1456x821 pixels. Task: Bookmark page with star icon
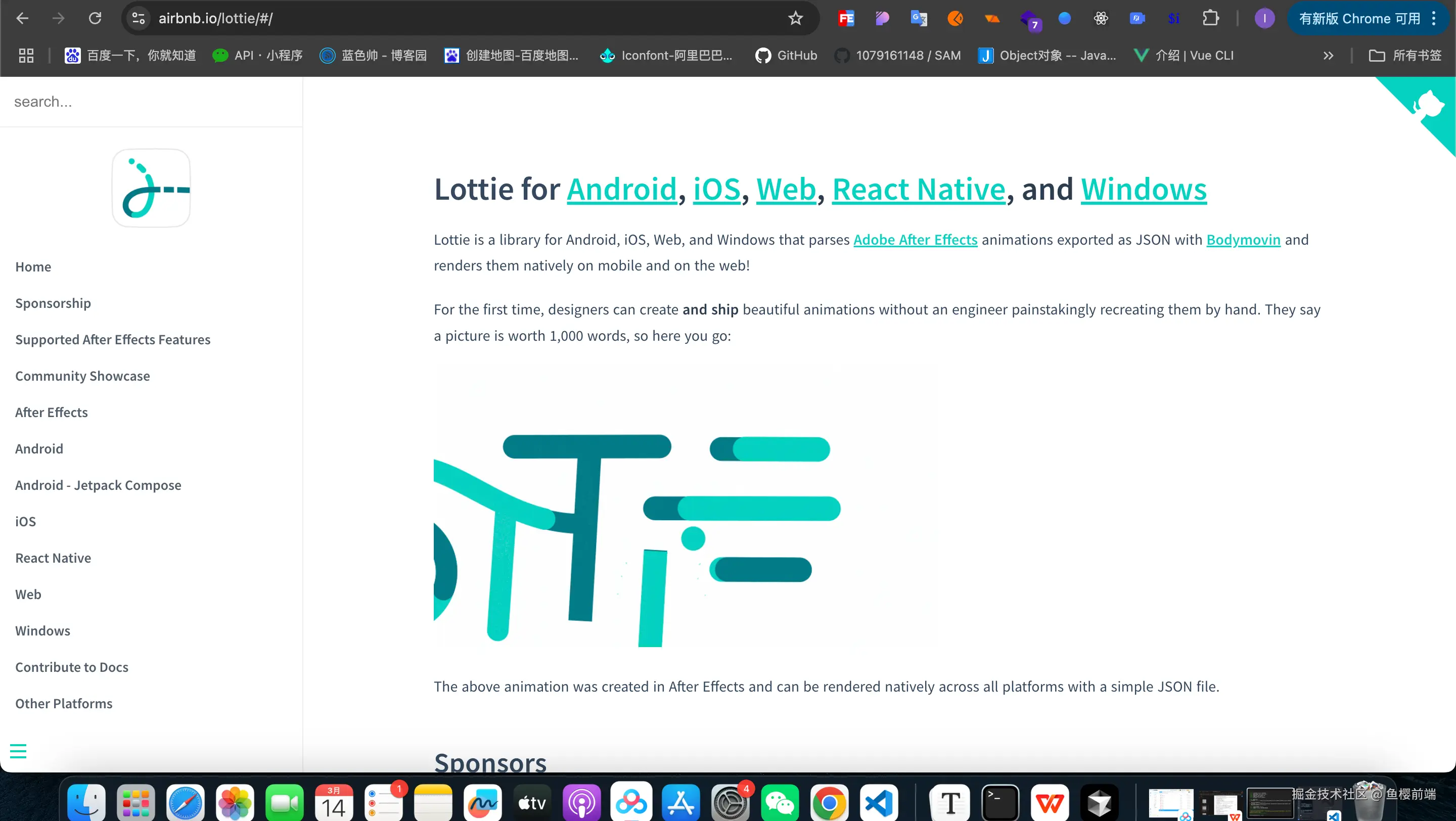[x=795, y=19]
